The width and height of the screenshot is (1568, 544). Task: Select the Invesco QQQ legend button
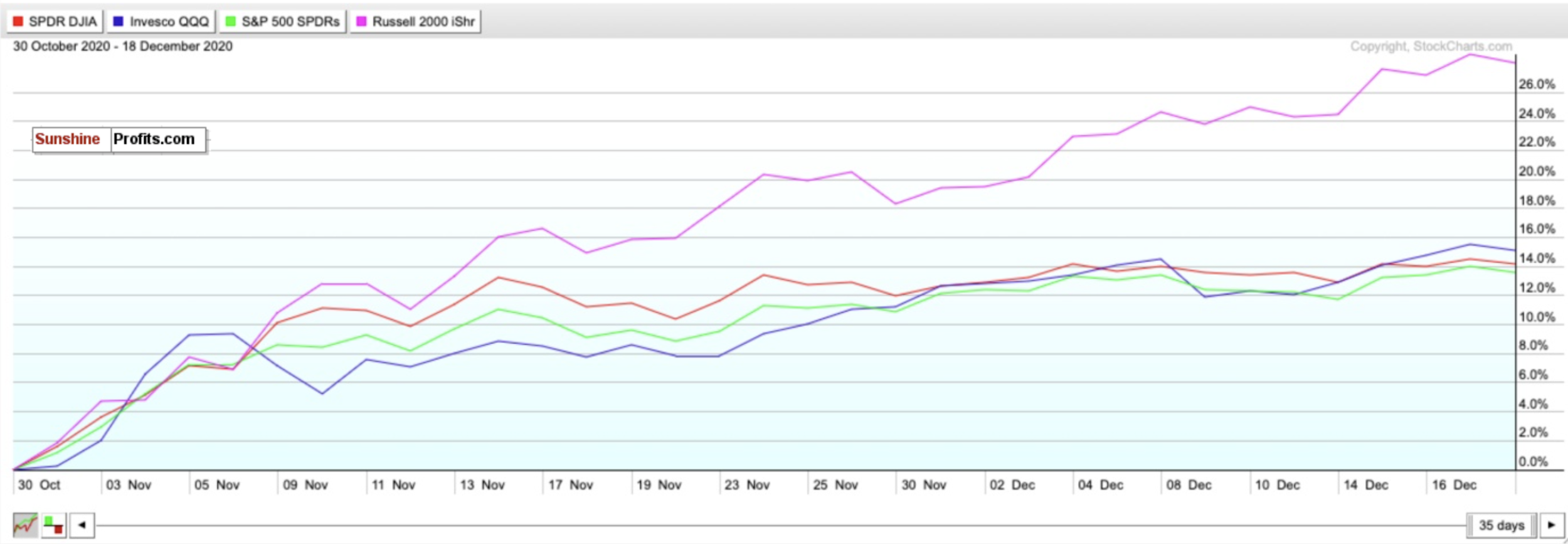point(161,21)
